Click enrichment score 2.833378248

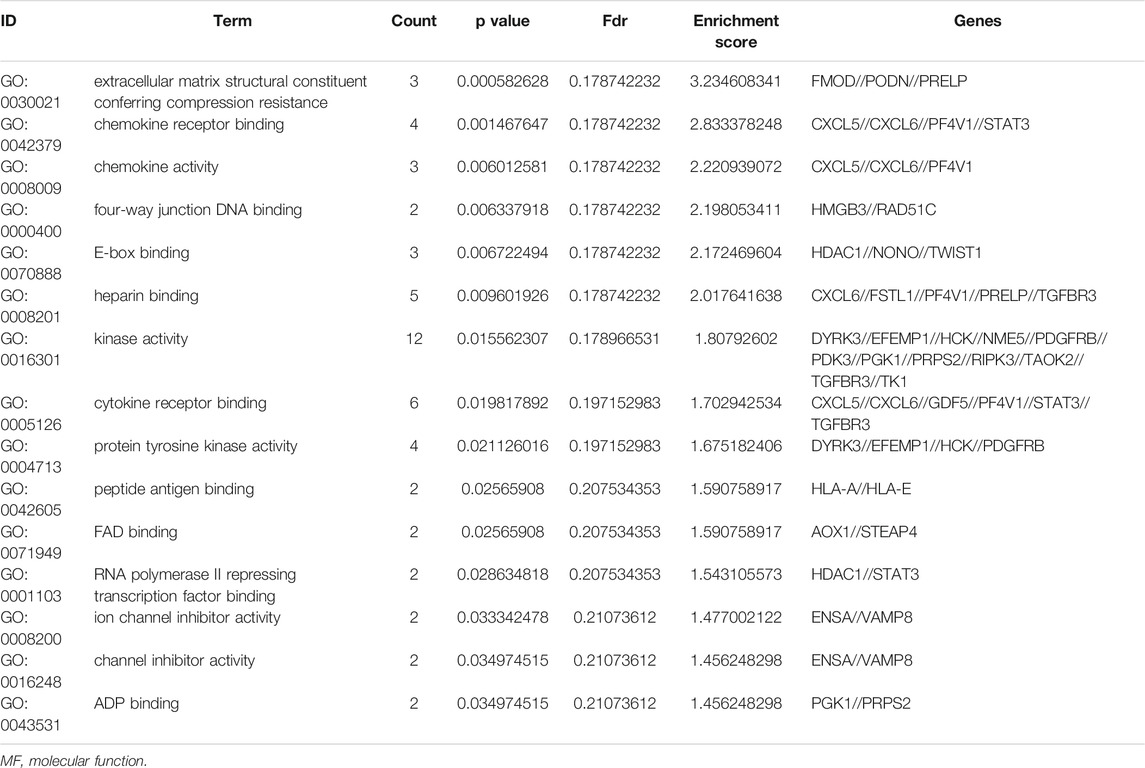(736, 125)
